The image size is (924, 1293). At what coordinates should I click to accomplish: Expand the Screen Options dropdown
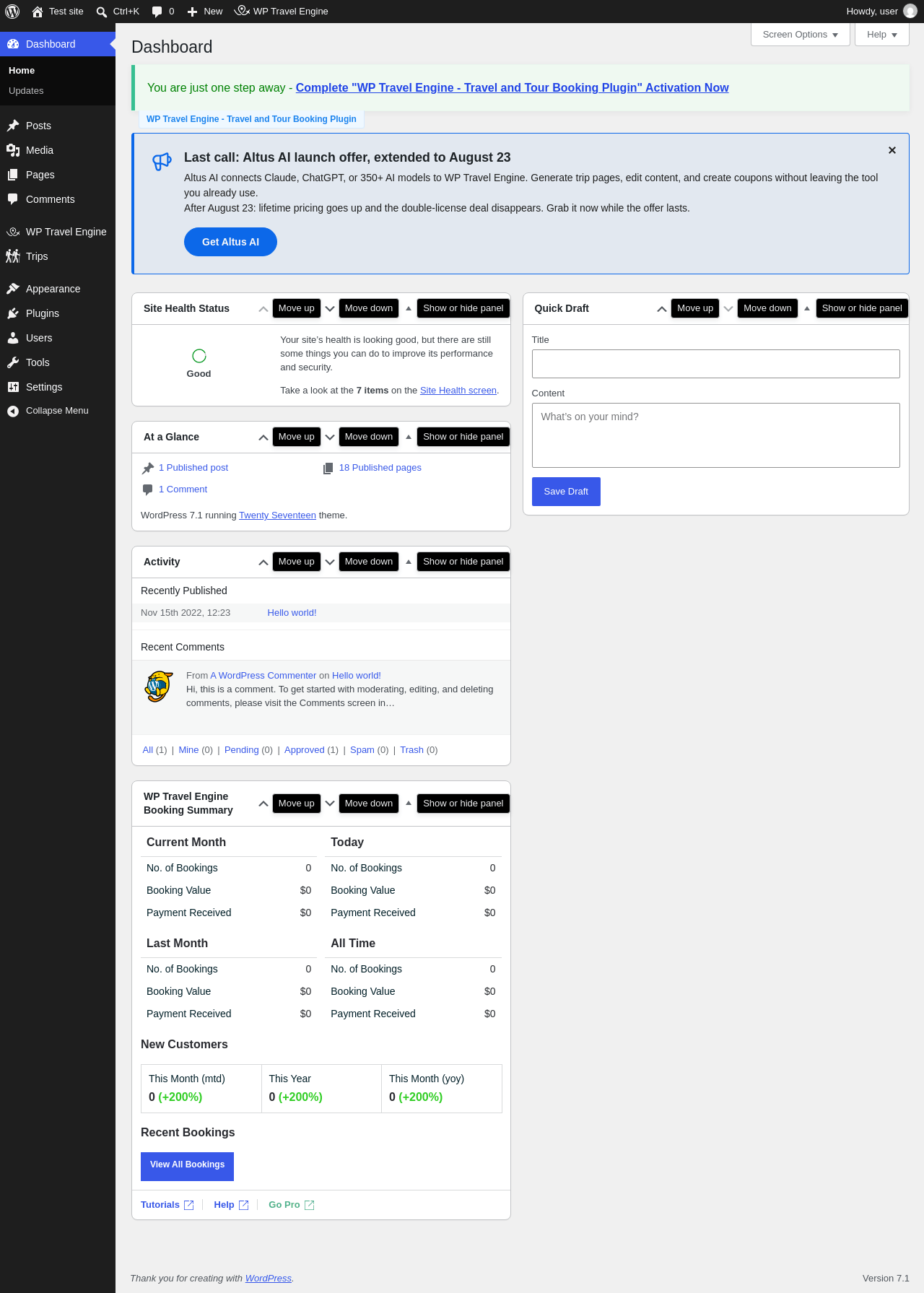(x=801, y=35)
